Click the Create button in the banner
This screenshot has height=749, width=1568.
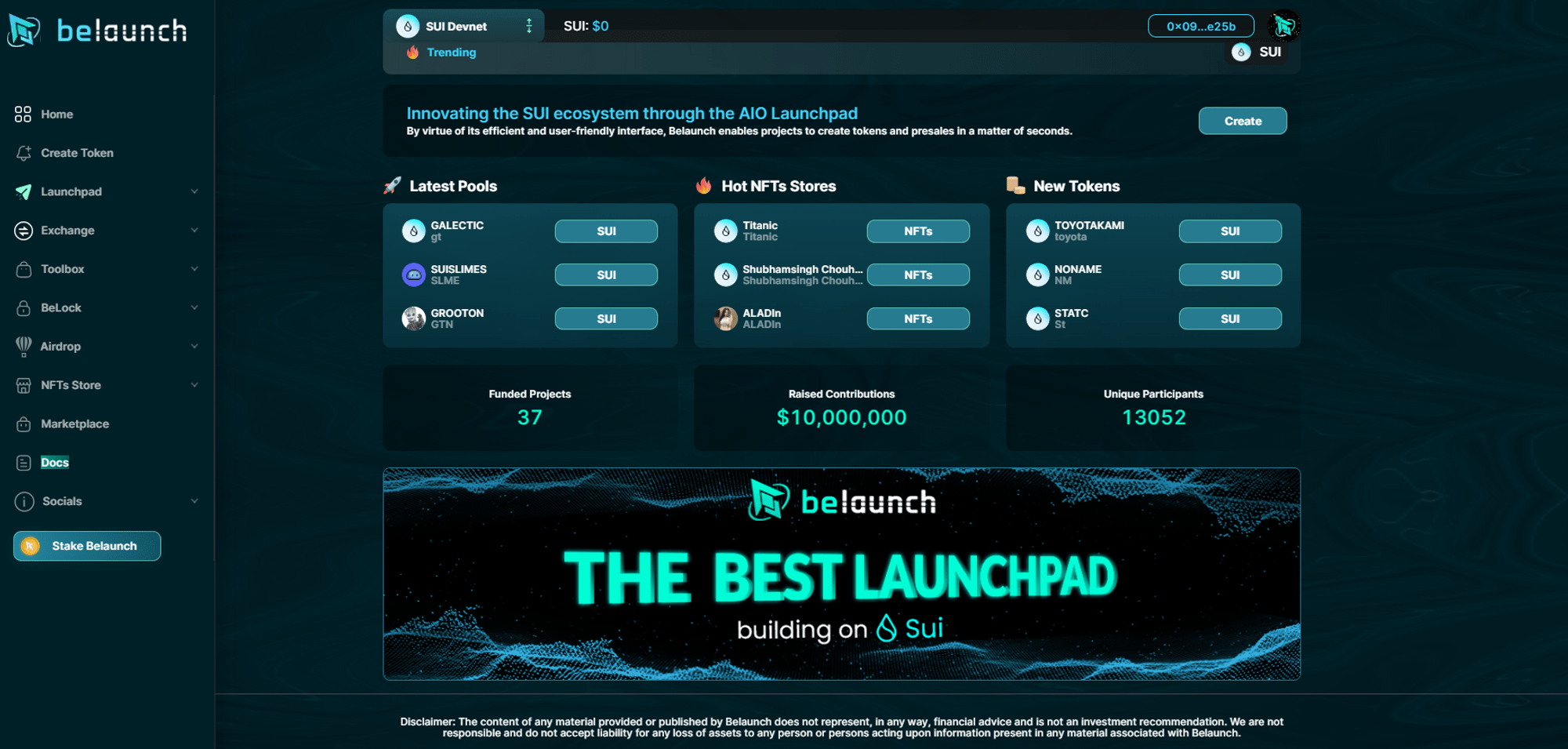point(1243,121)
